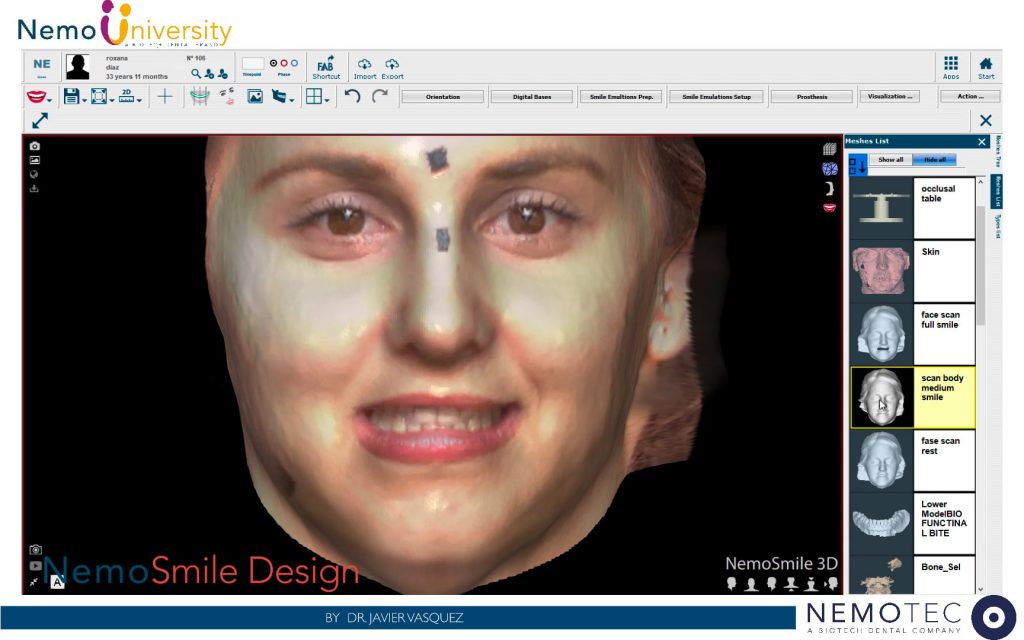Open the Orientation step
The width and height of the screenshot is (1024, 640).
443,97
